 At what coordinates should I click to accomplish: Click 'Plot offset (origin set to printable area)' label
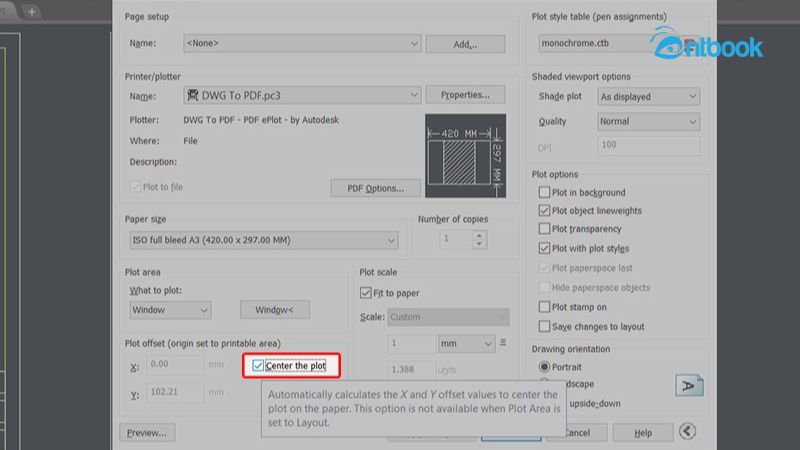click(203, 343)
